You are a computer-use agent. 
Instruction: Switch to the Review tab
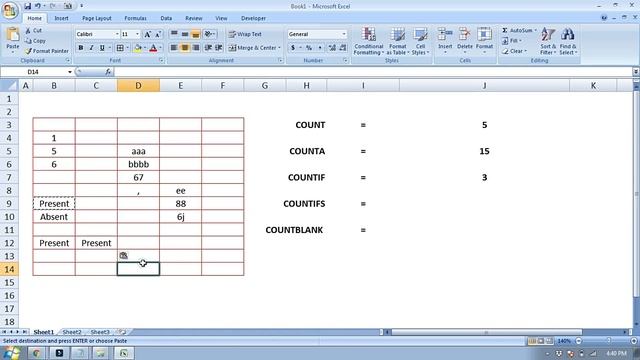[x=193, y=18]
